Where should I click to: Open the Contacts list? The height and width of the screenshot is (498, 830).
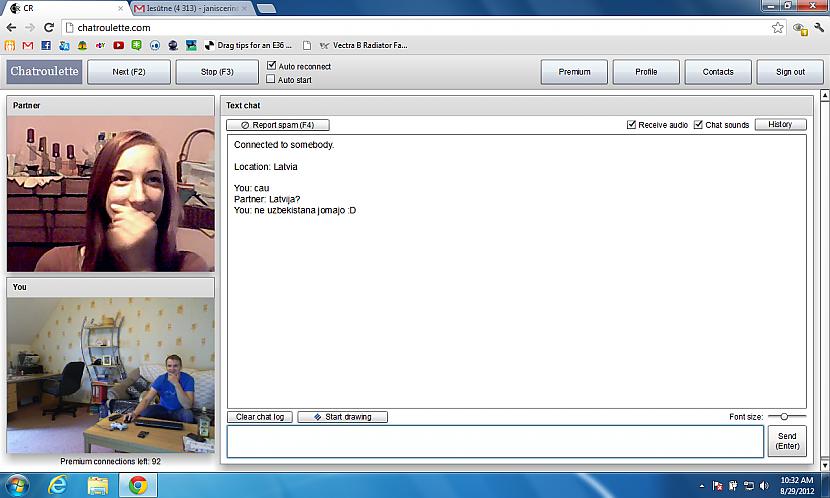click(x=718, y=72)
